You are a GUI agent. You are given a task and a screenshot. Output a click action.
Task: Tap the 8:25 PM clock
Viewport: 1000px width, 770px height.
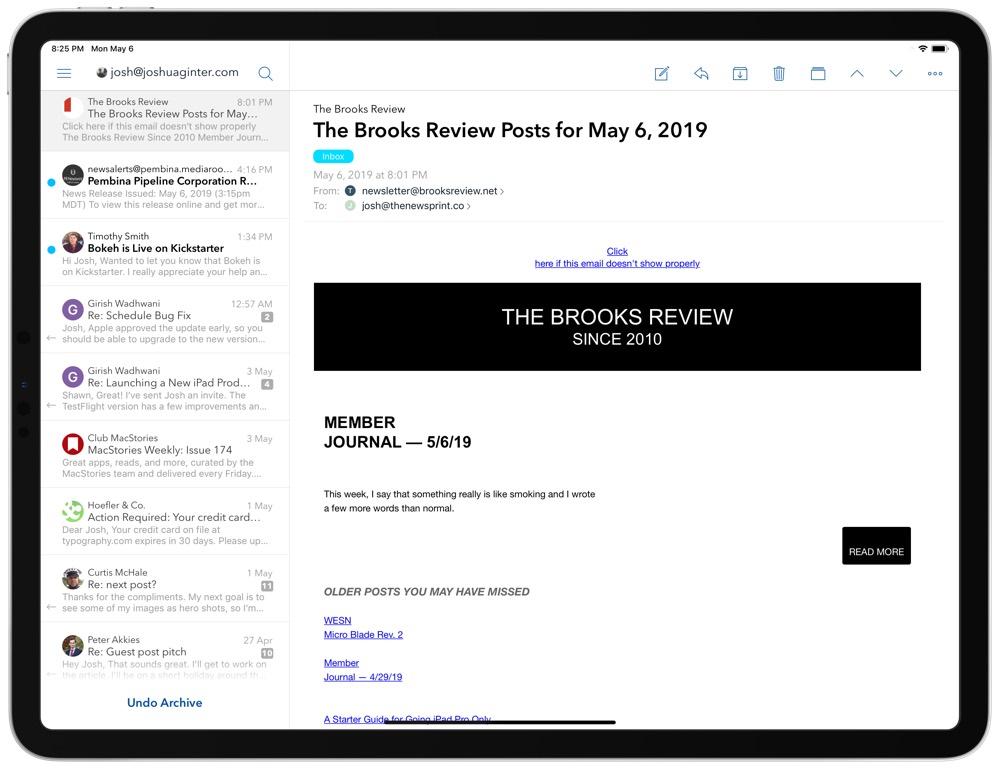coord(68,48)
